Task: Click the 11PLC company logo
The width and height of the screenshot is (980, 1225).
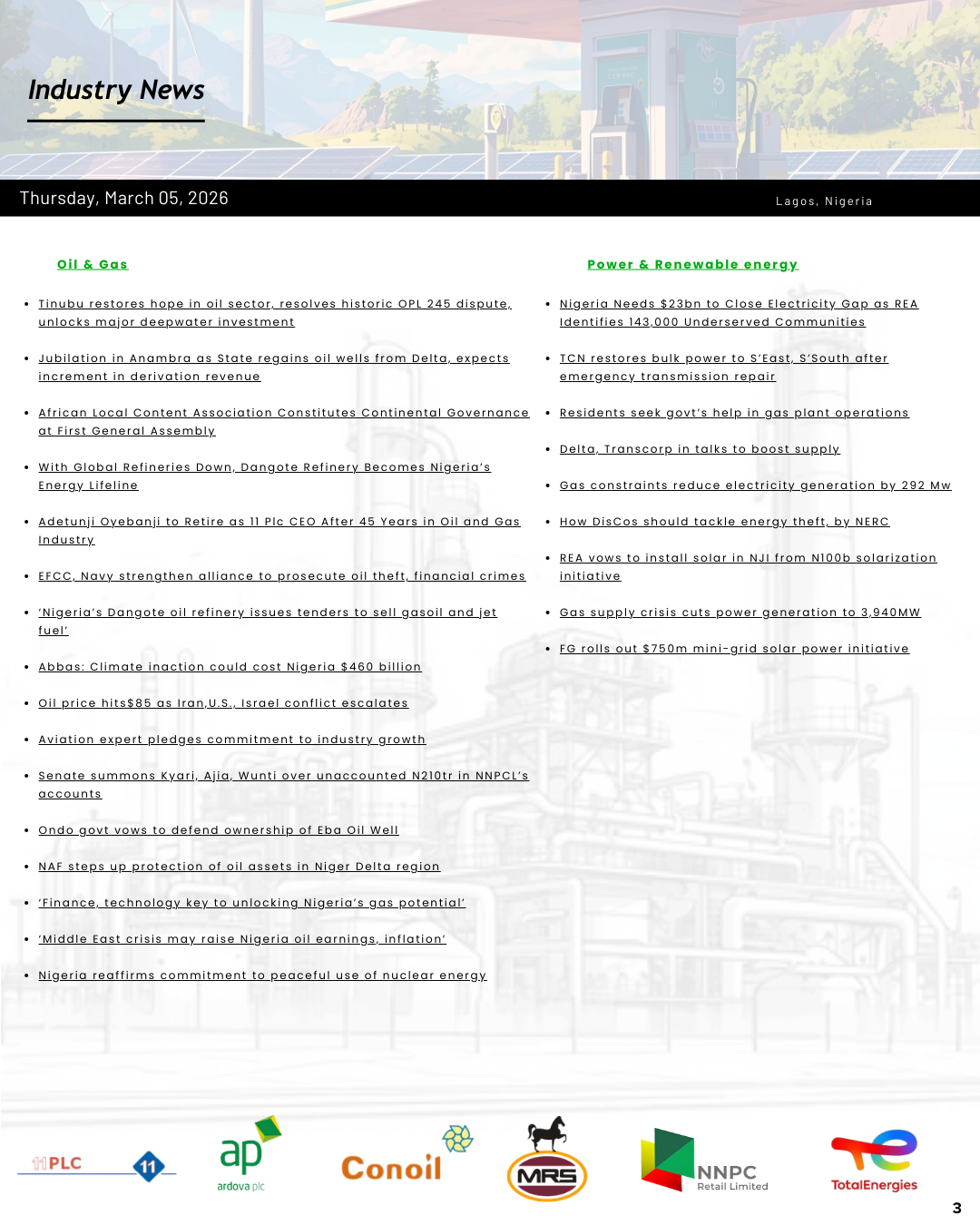Action: (96, 1165)
